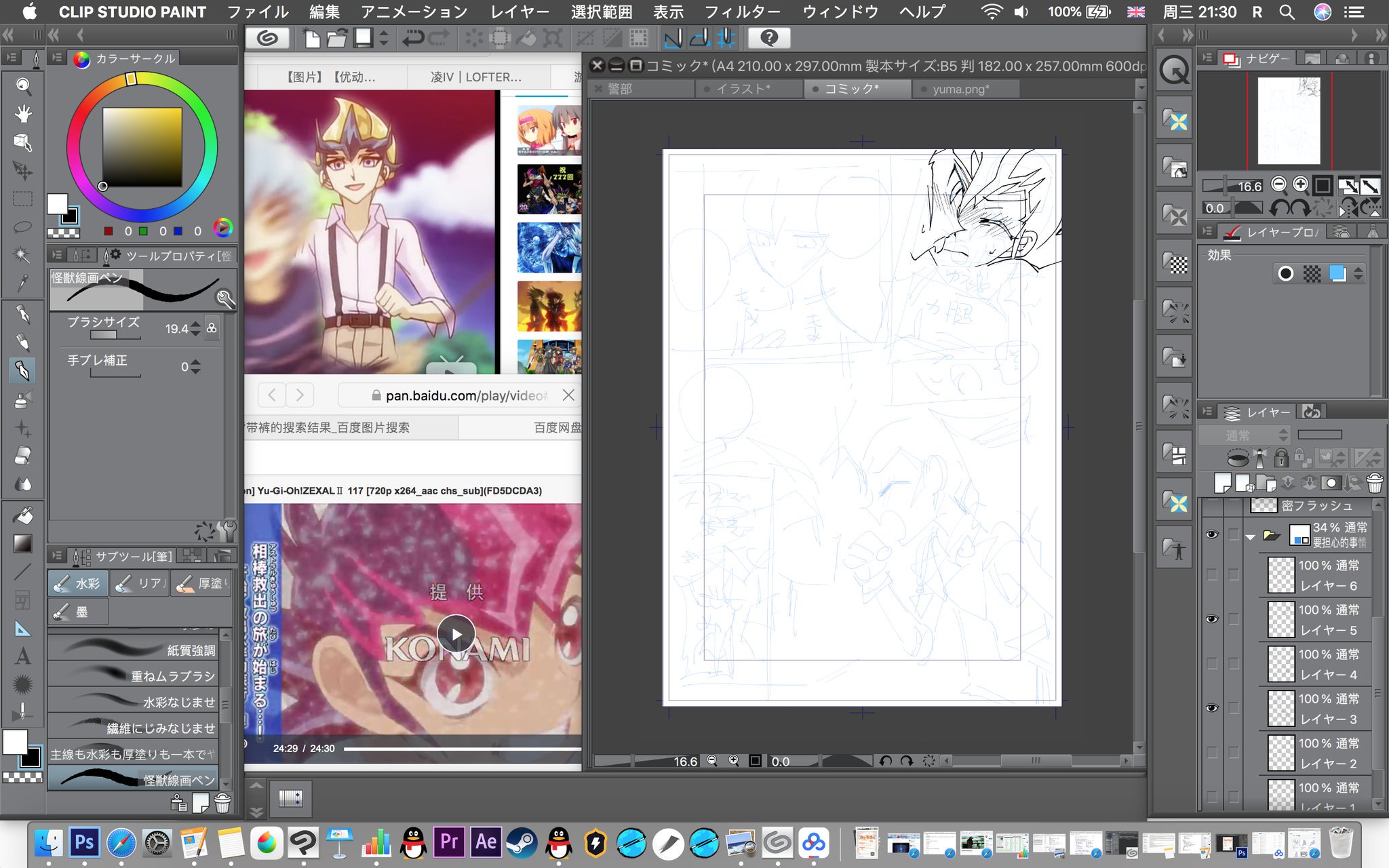The height and width of the screenshot is (868, 1389).
Task: Select the 水彩 sub tool group
Action: pyautogui.click(x=78, y=583)
